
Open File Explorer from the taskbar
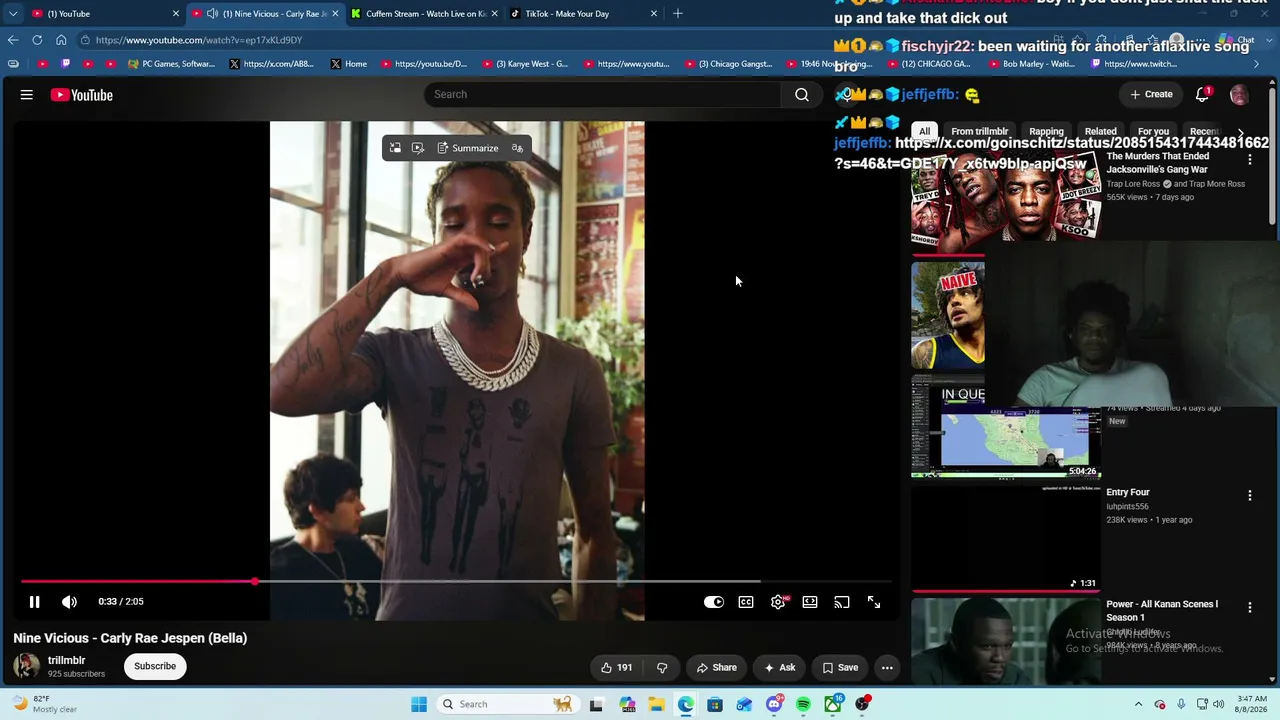coord(656,704)
